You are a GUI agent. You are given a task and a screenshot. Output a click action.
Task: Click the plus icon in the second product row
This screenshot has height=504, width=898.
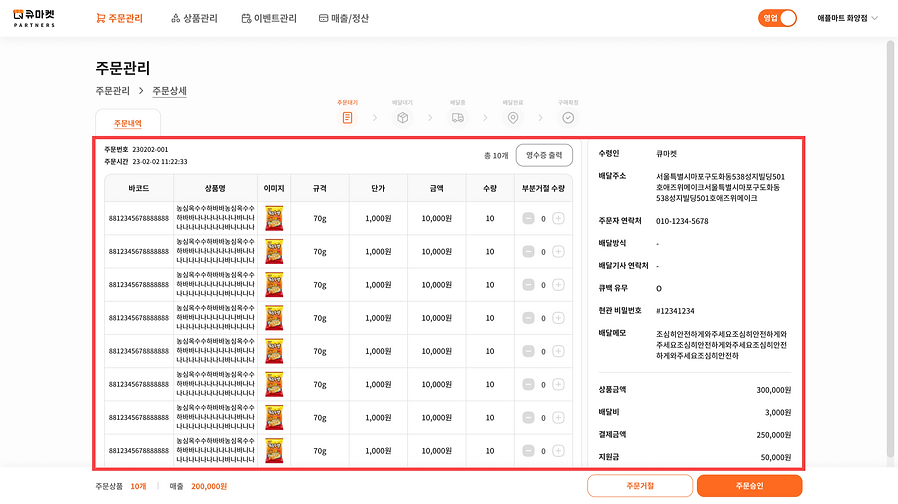[558, 251]
